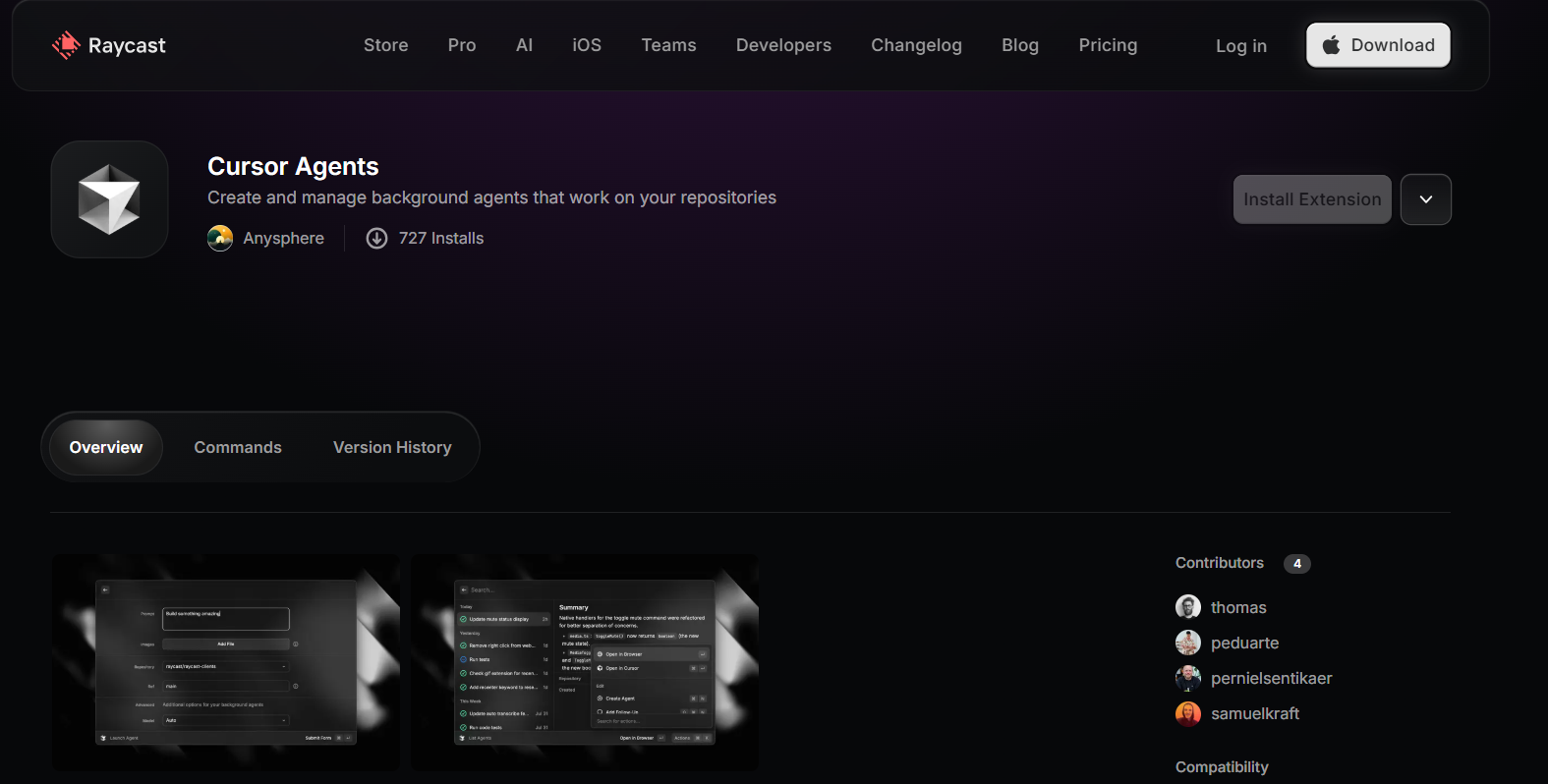This screenshot has width=1548, height=784.
Task: Select the Overview tab
Action: click(106, 447)
